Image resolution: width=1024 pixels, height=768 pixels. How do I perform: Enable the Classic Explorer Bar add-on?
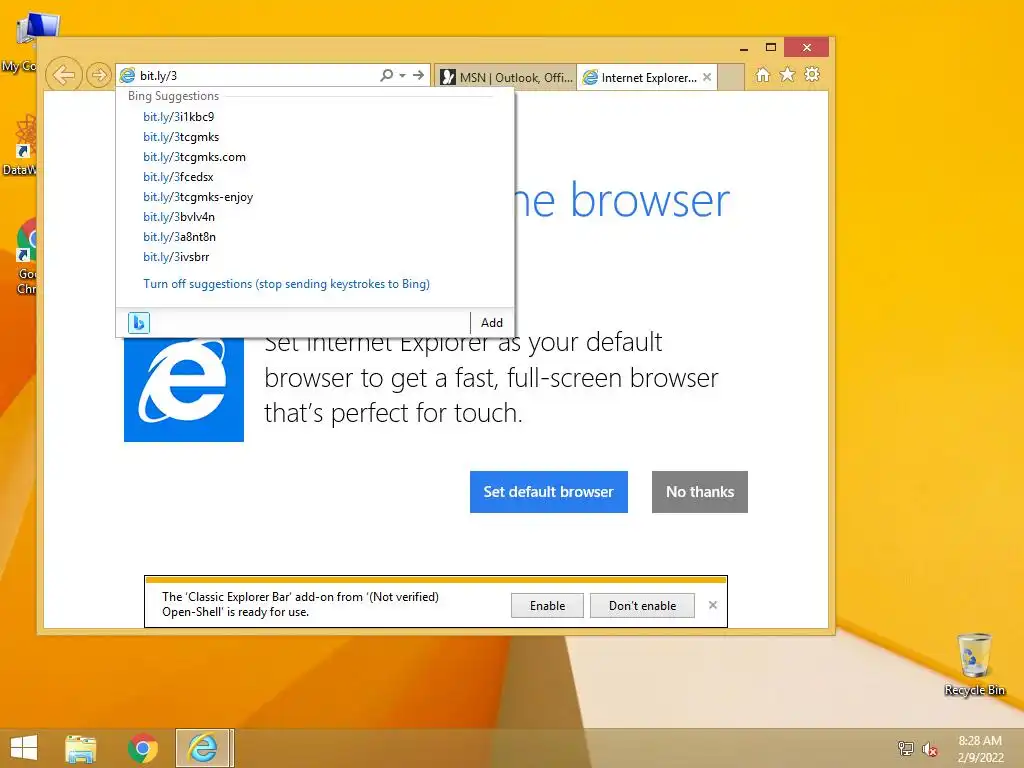pyautogui.click(x=547, y=606)
